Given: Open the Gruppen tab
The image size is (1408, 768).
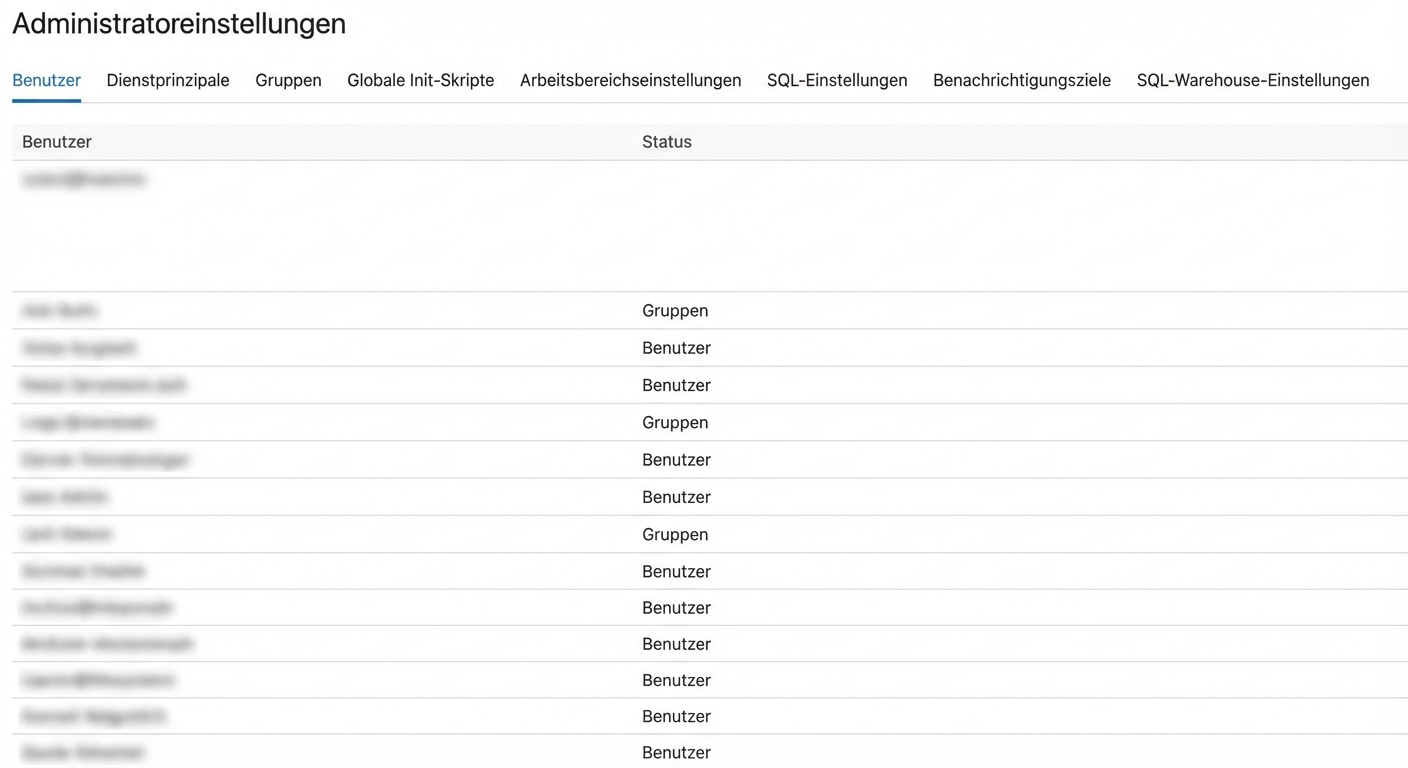Looking at the screenshot, I should click(x=288, y=80).
